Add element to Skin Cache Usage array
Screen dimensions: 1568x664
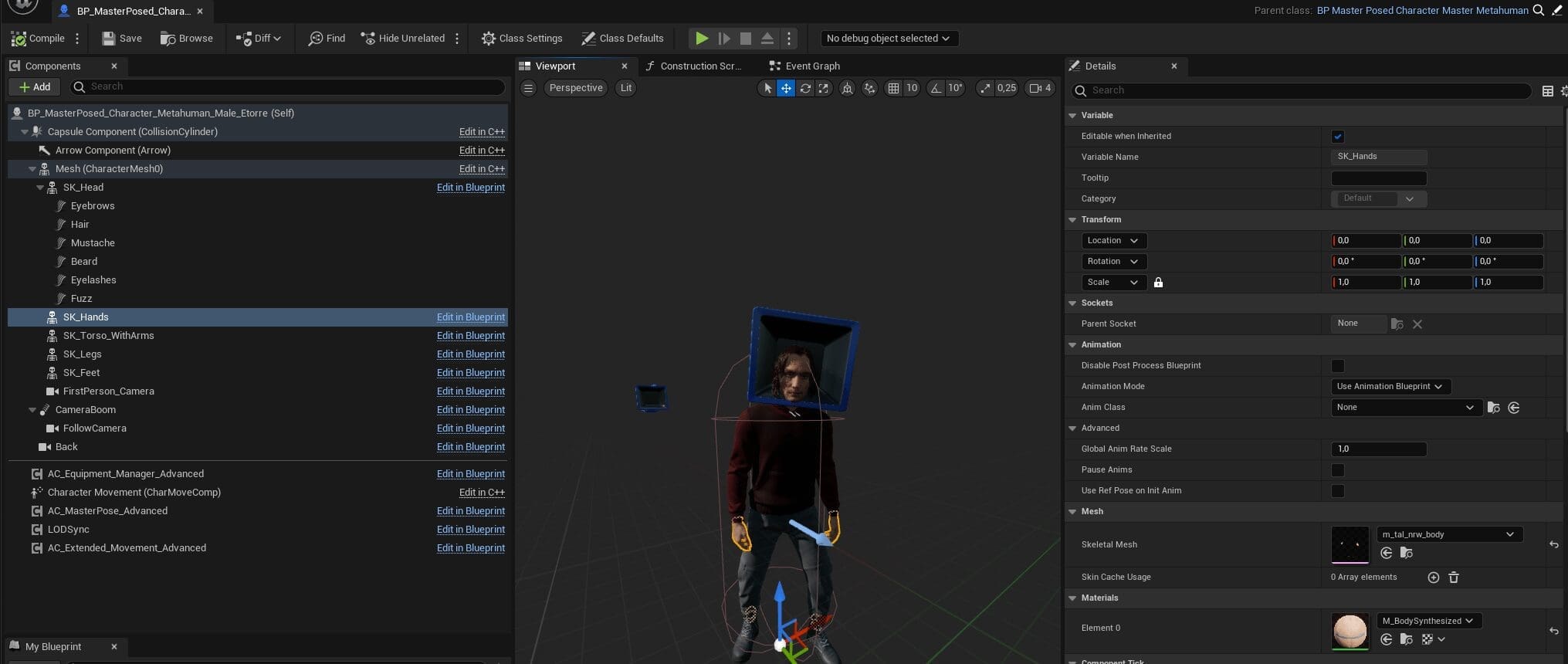coord(1433,578)
